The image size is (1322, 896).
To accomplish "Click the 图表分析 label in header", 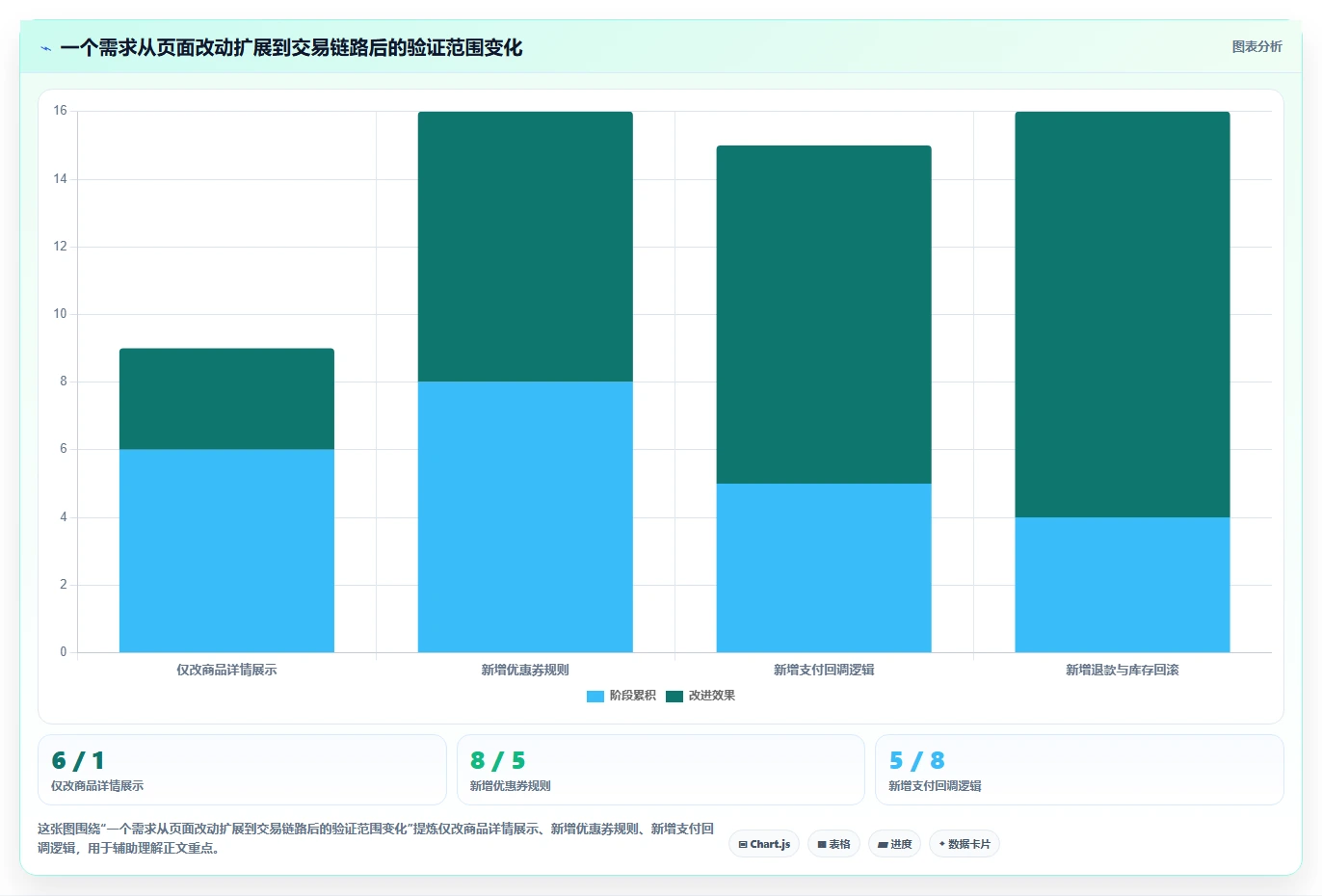I will pyautogui.click(x=1256, y=46).
